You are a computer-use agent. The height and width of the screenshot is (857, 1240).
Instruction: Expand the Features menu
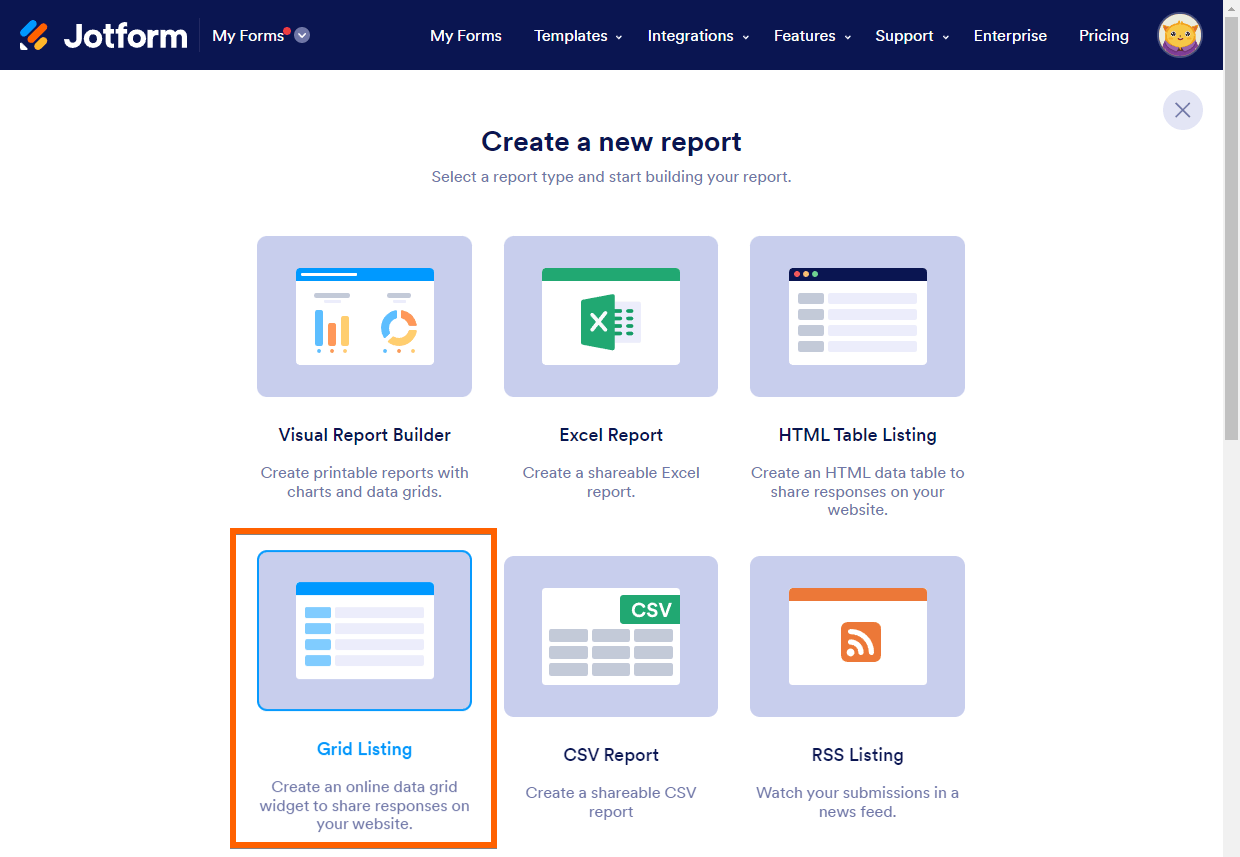[812, 35]
